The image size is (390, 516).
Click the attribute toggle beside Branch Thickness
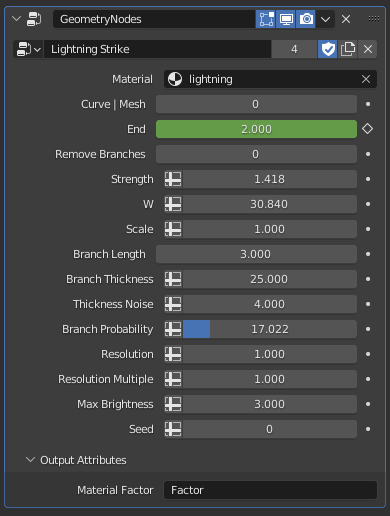[173, 279]
